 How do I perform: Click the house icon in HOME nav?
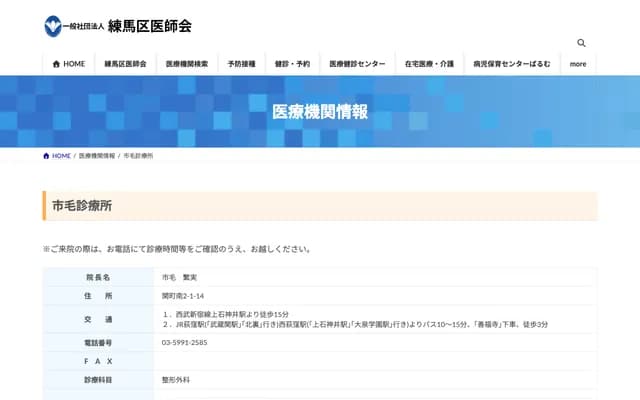[57, 63]
